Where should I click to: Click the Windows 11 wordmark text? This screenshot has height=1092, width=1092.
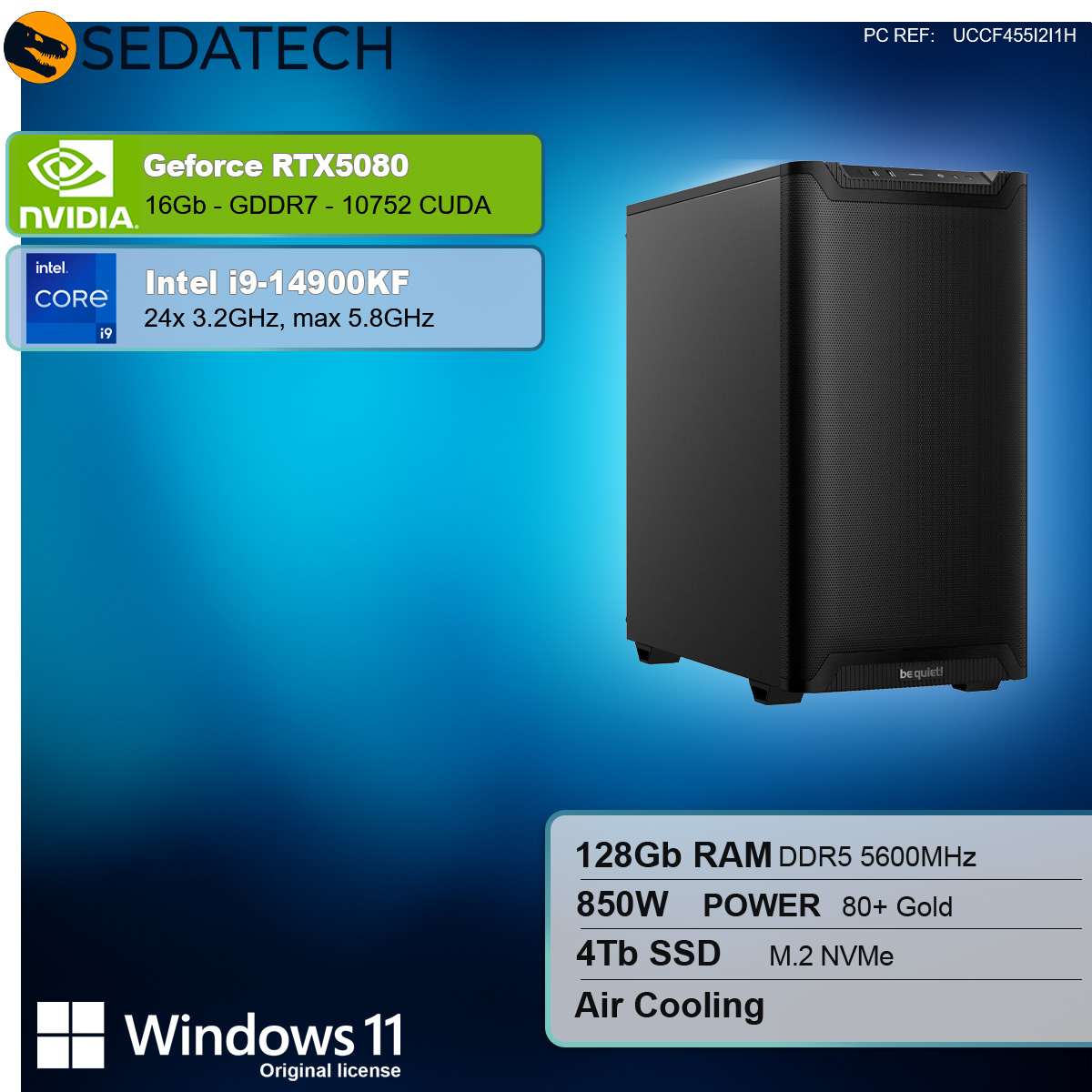pyautogui.click(x=264, y=1036)
